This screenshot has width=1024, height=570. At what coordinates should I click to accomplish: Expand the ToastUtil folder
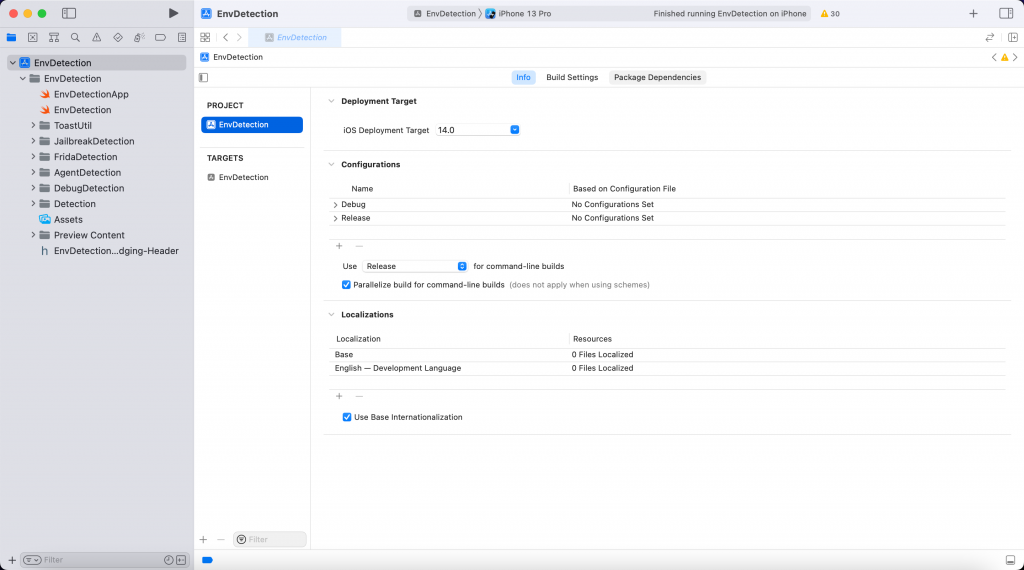click(33, 125)
